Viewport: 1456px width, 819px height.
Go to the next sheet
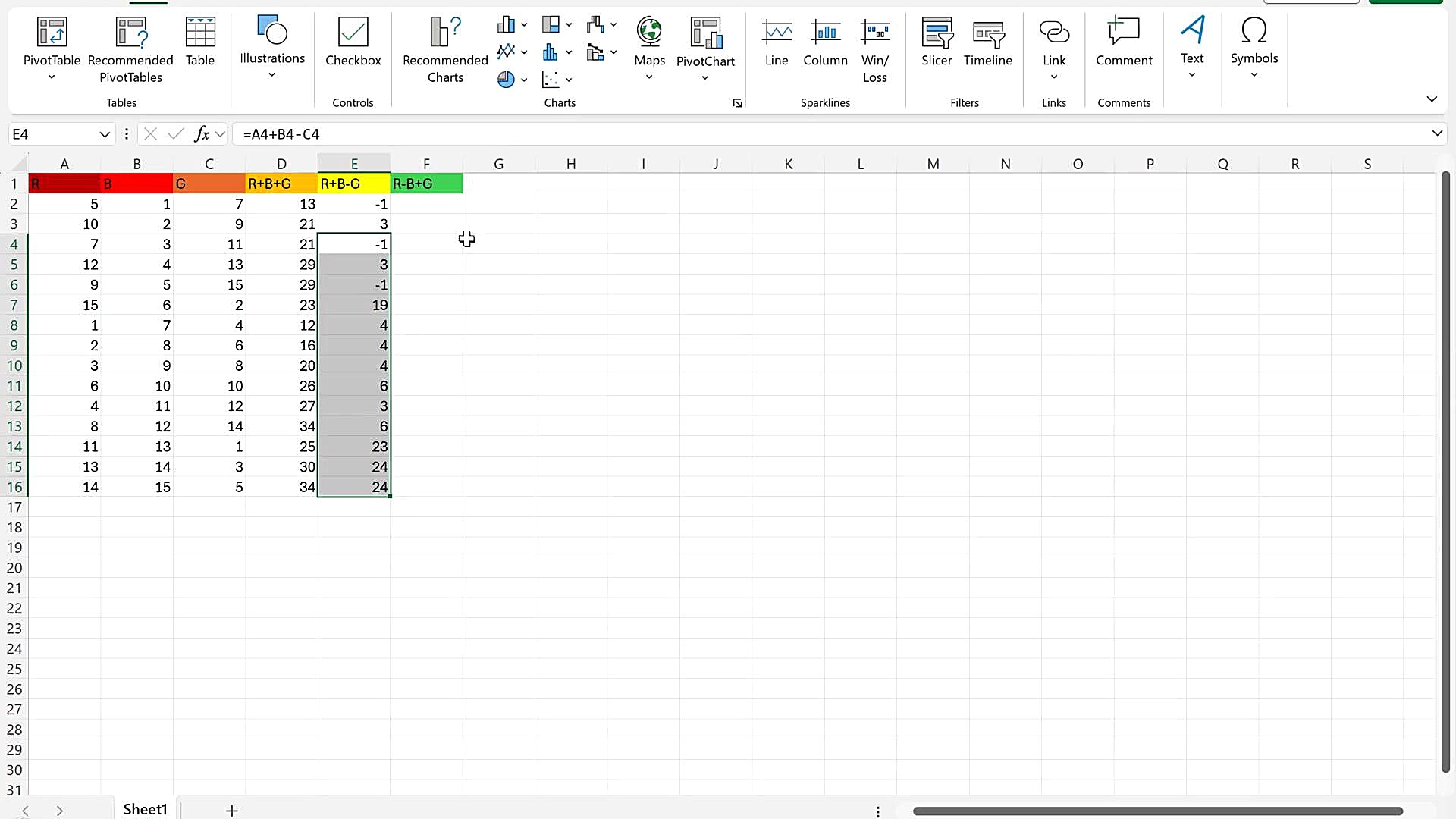click(59, 811)
